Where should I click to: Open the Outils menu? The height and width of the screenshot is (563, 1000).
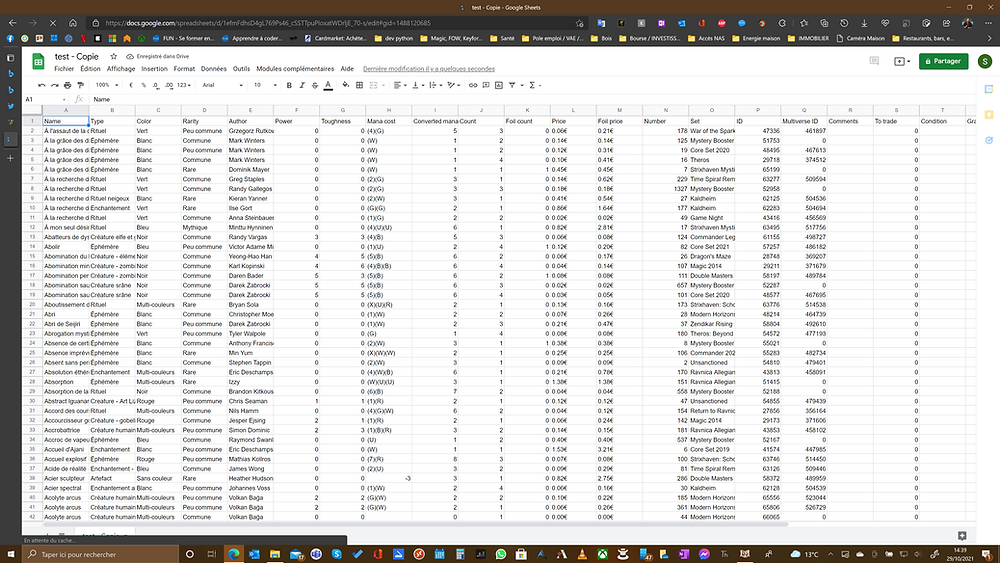coord(241,69)
